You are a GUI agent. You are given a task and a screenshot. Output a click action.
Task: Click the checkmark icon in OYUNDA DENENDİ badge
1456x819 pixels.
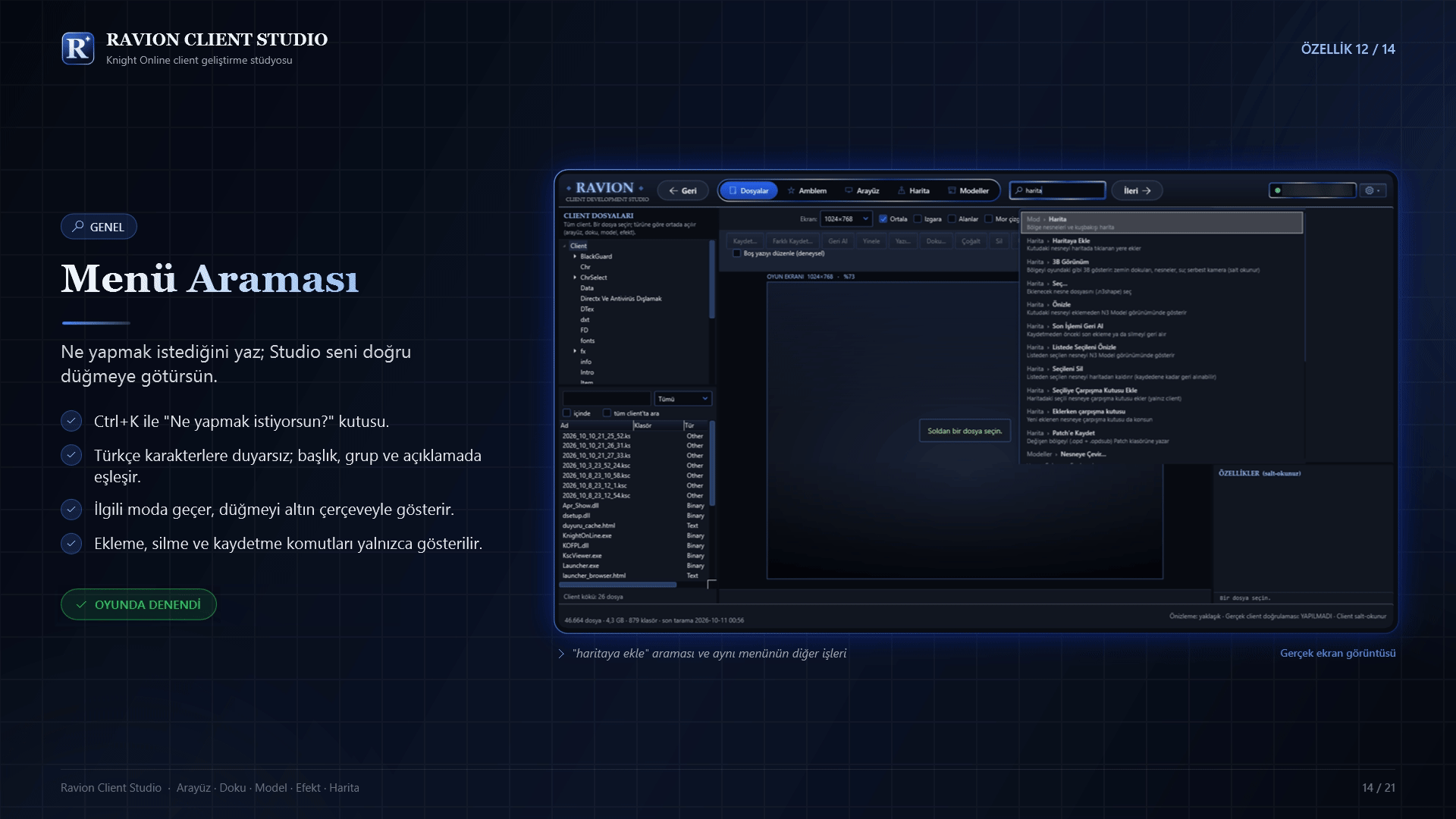pyautogui.click(x=81, y=604)
